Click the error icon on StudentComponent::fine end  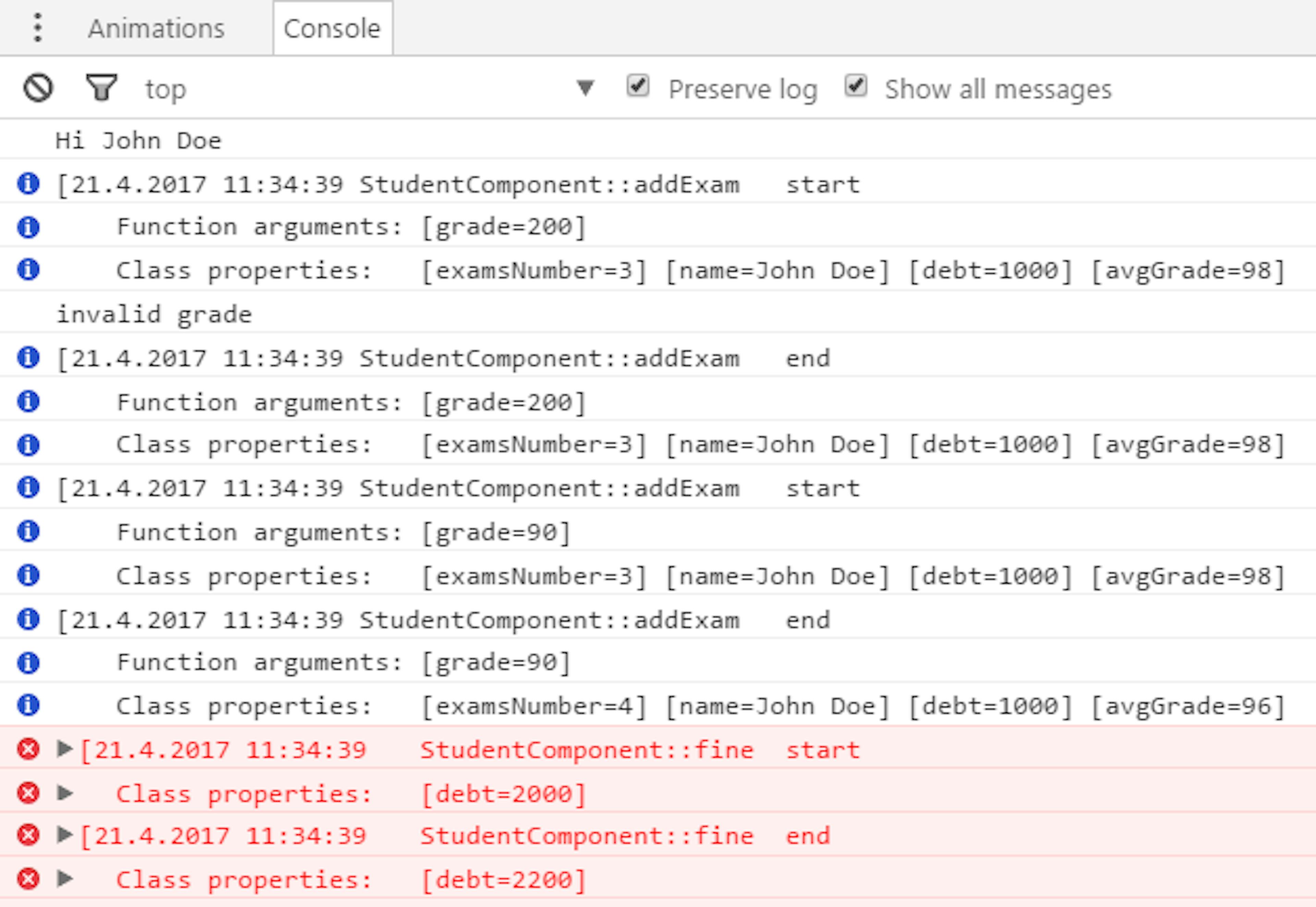pyautogui.click(x=28, y=836)
